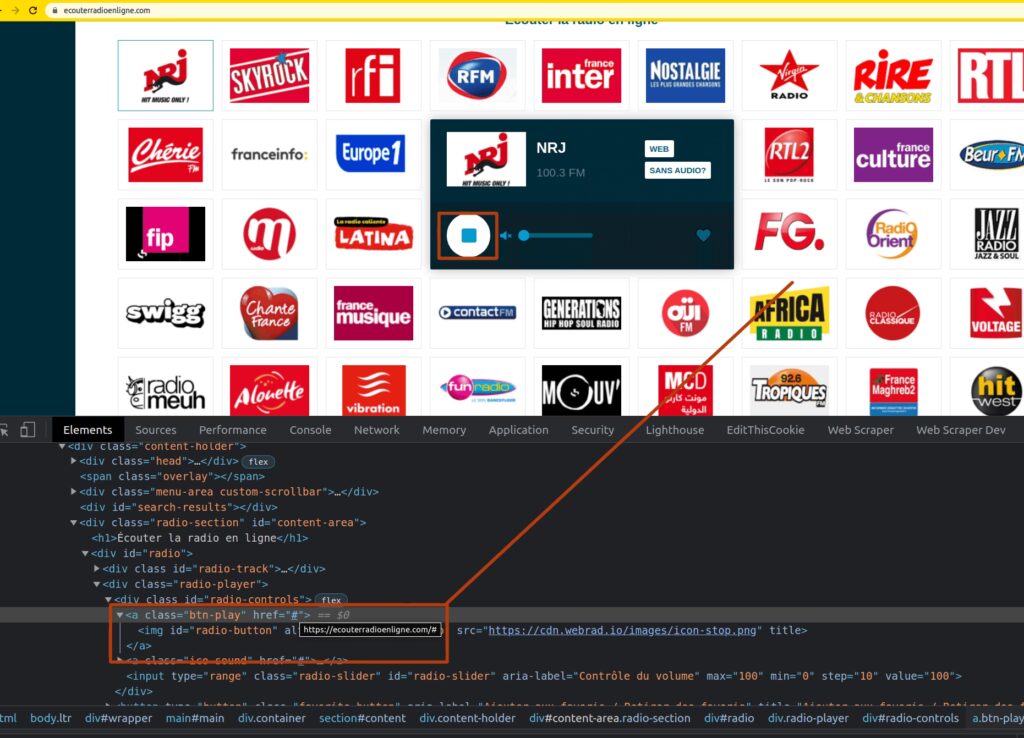This screenshot has height=738, width=1024.
Task: Click the WEB button in player
Action: 659,149
